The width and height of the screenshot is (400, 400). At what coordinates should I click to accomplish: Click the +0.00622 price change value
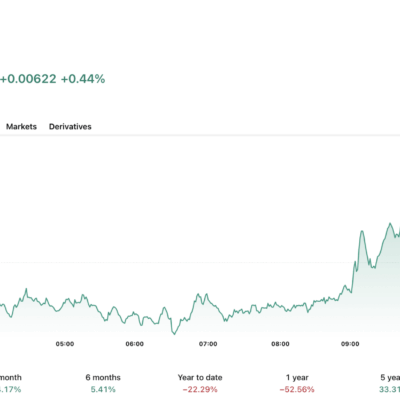[x=28, y=79]
